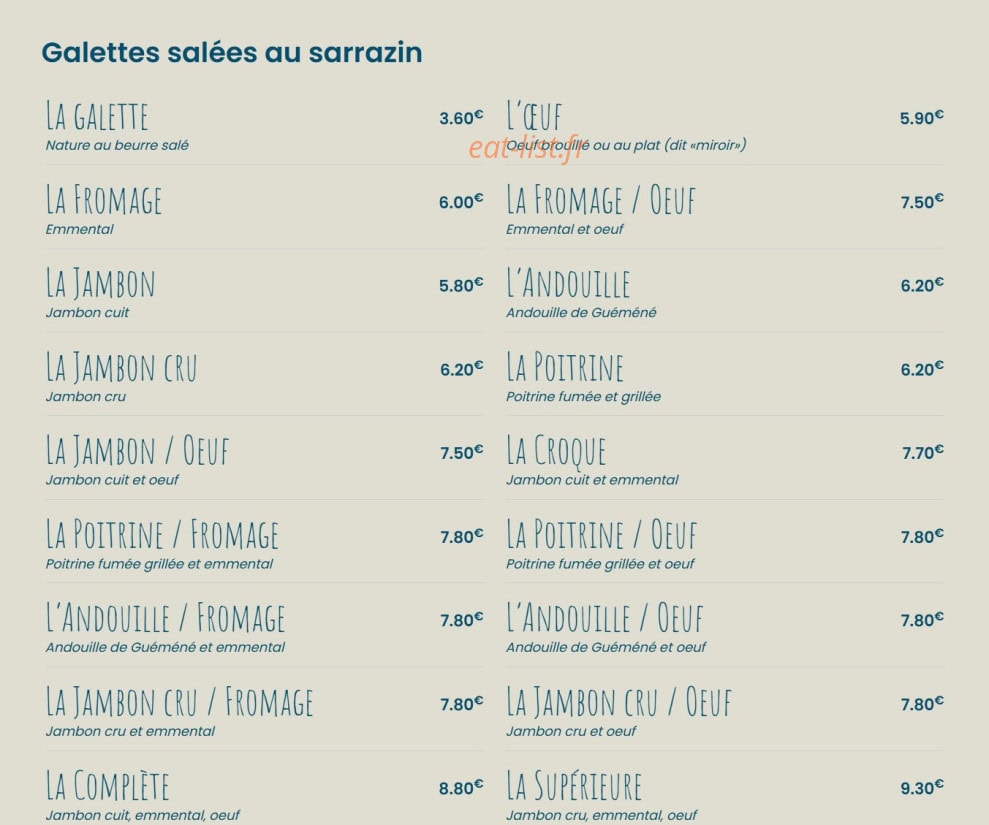This screenshot has width=989, height=825.
Task: Choose La Fromage / Oeuf galette
Action: [x=600, y=200]
